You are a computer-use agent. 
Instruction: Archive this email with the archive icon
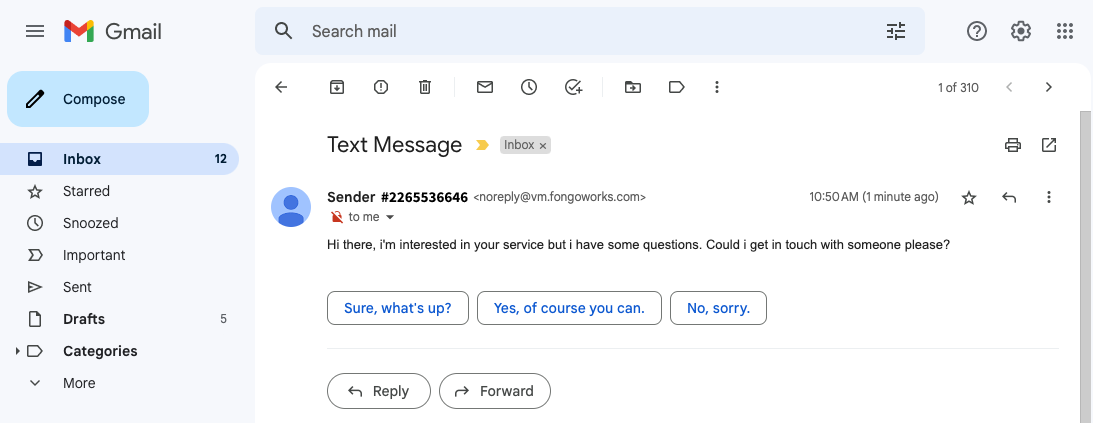[337, 87]
